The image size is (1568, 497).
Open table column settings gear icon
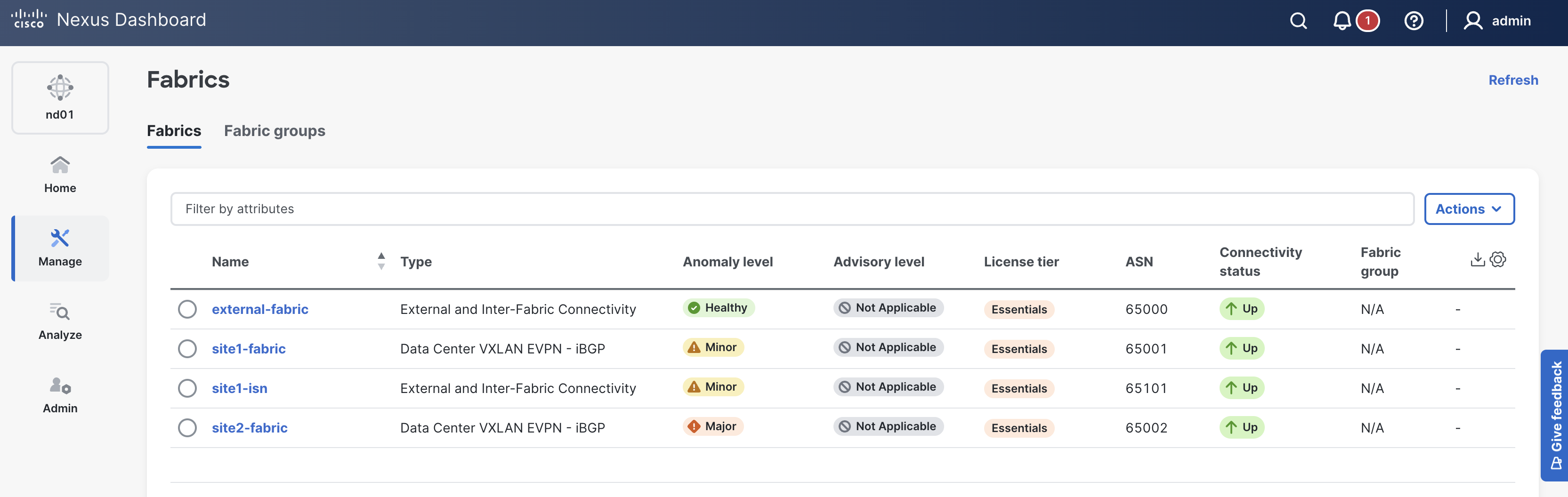(1498, 260)
